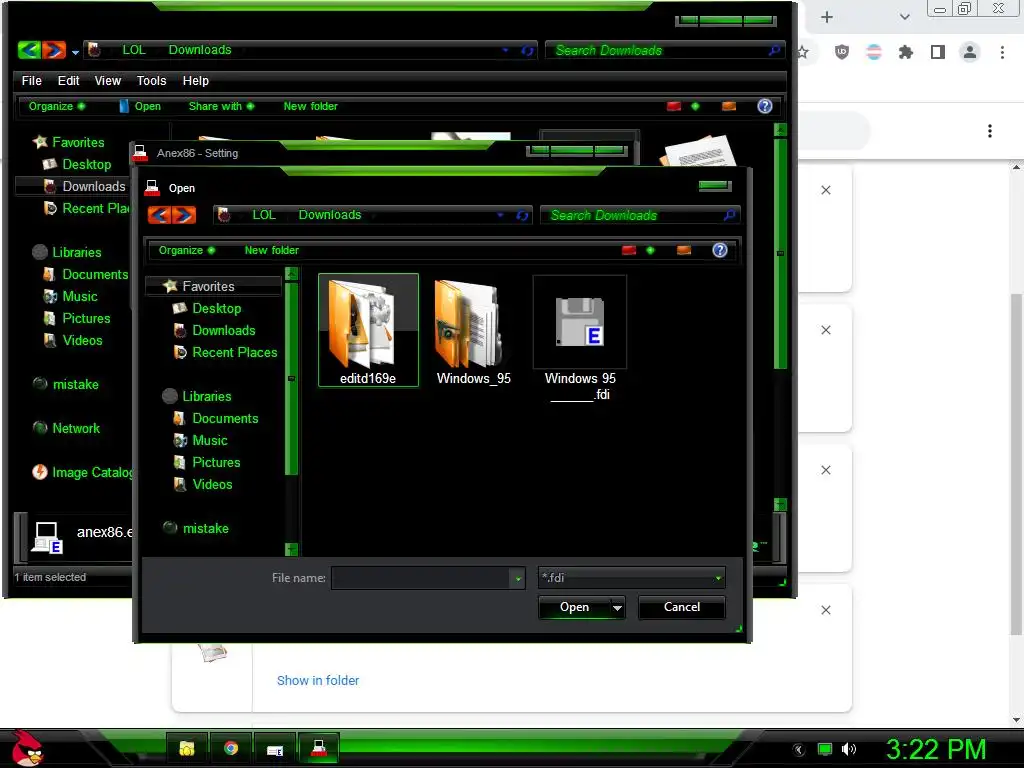Open Organize menu in Open dialog
1024x768 pixels.
pos(187,250)
